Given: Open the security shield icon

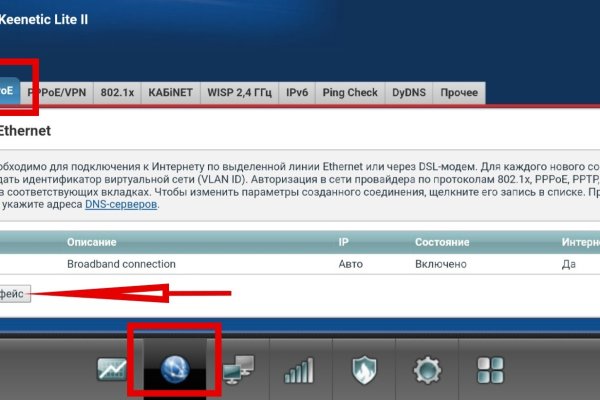Looking at the screenshot, I should (364, 370).
